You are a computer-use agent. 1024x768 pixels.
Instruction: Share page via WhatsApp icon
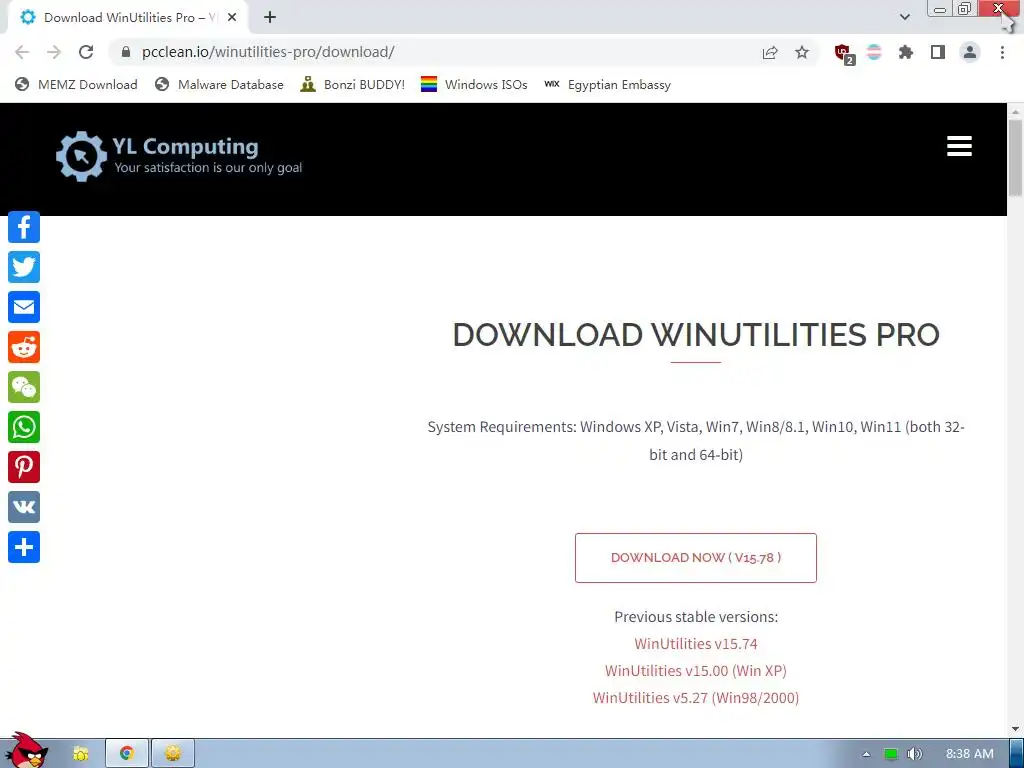coord(24,427)
